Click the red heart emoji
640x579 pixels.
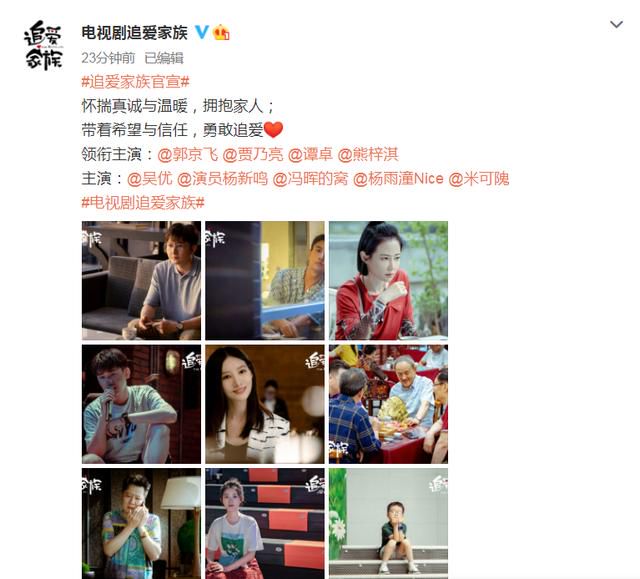[273, 130]
